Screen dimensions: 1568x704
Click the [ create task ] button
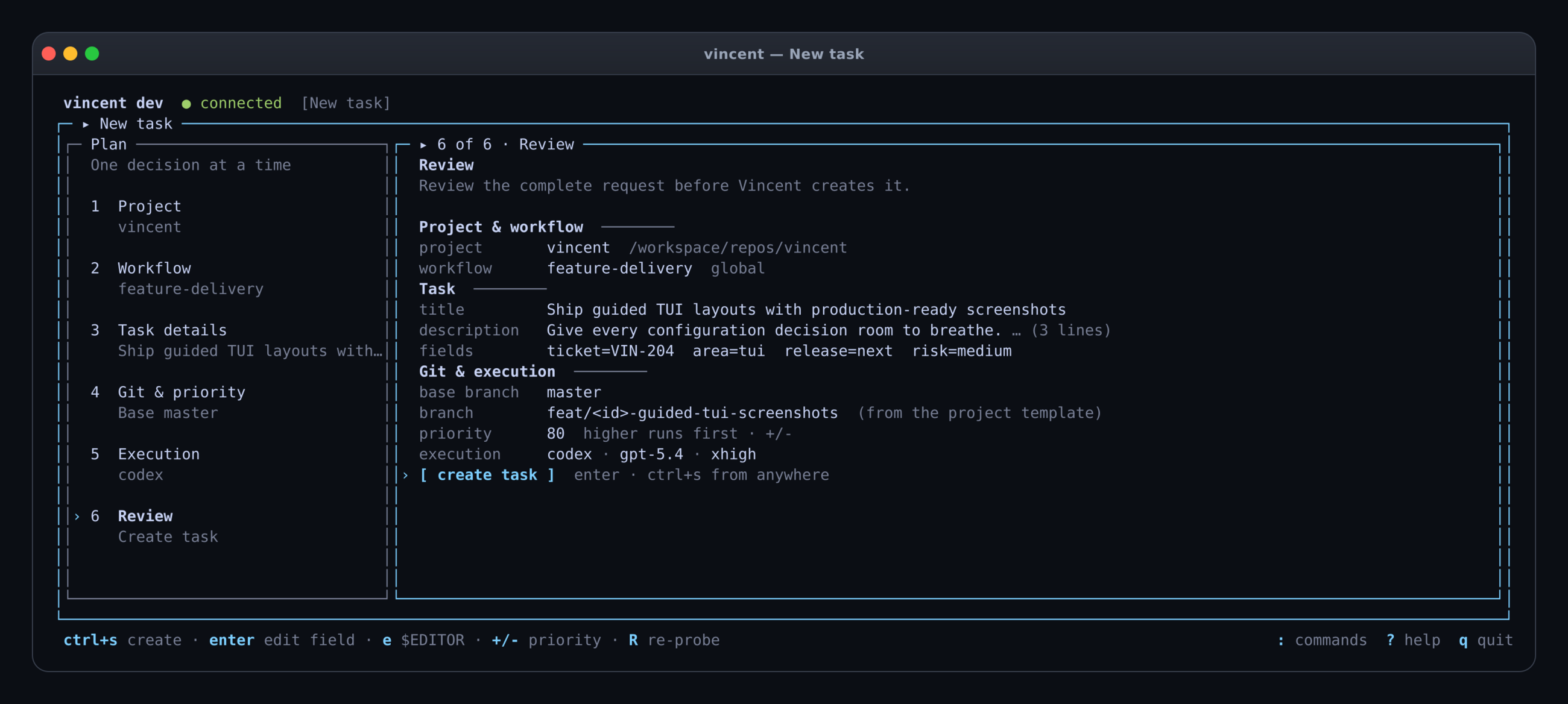[487, 475]
